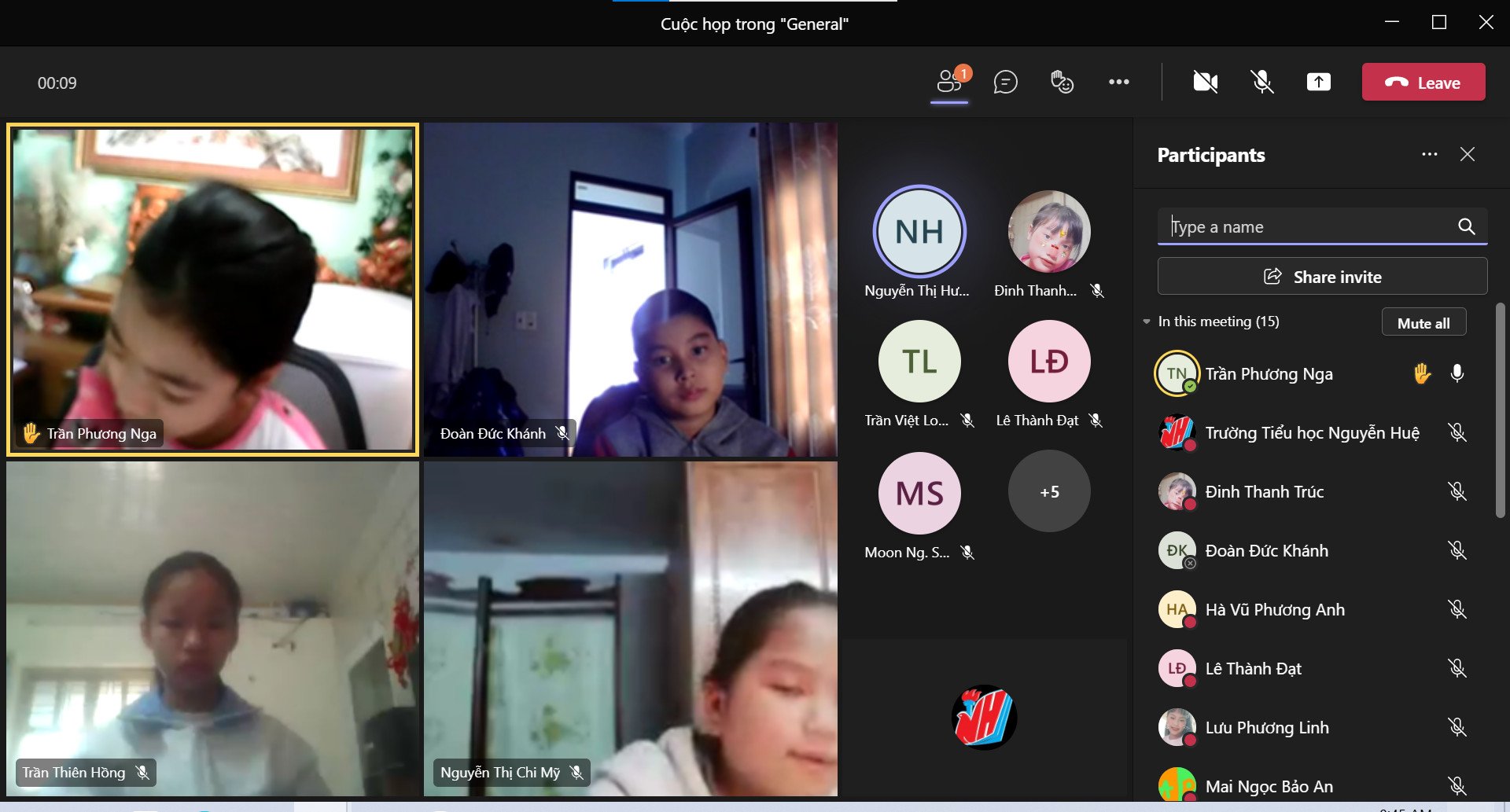Screen dimensions: 1510x812
Task: Select Đoàn Đức Khánh in participants list
Action: pyautogui.click(x=1266, y=551)
